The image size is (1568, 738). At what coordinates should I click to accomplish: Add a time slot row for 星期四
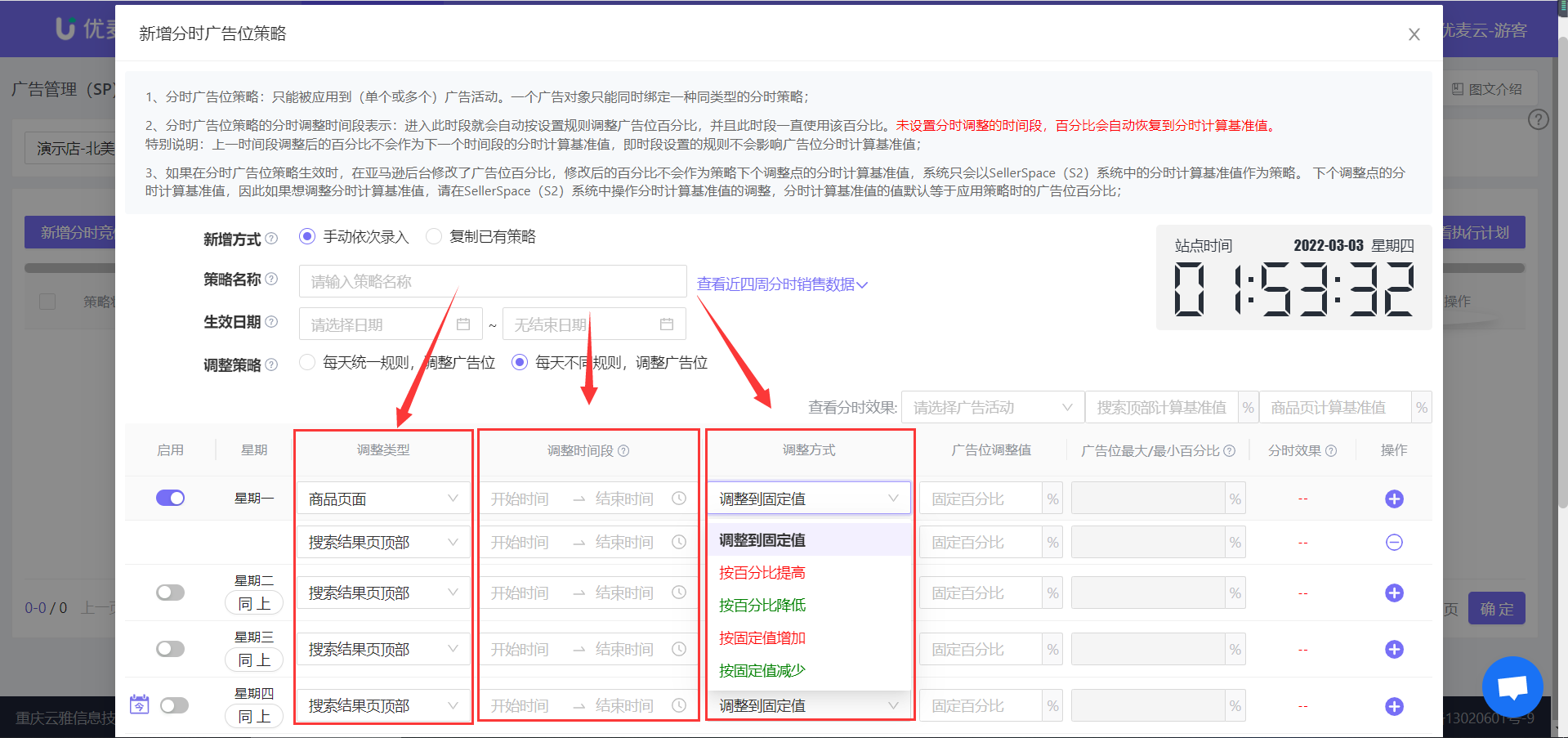(1394, 707)
